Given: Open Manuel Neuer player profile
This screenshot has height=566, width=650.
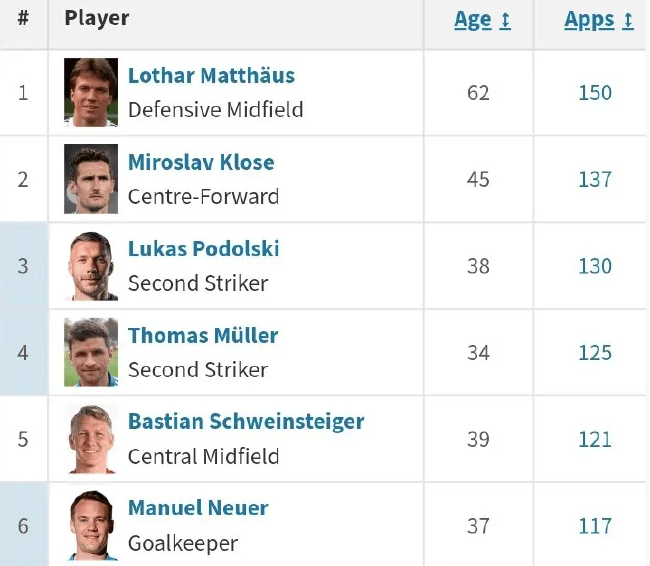Looking at the screenshot, I should point(198,508).
